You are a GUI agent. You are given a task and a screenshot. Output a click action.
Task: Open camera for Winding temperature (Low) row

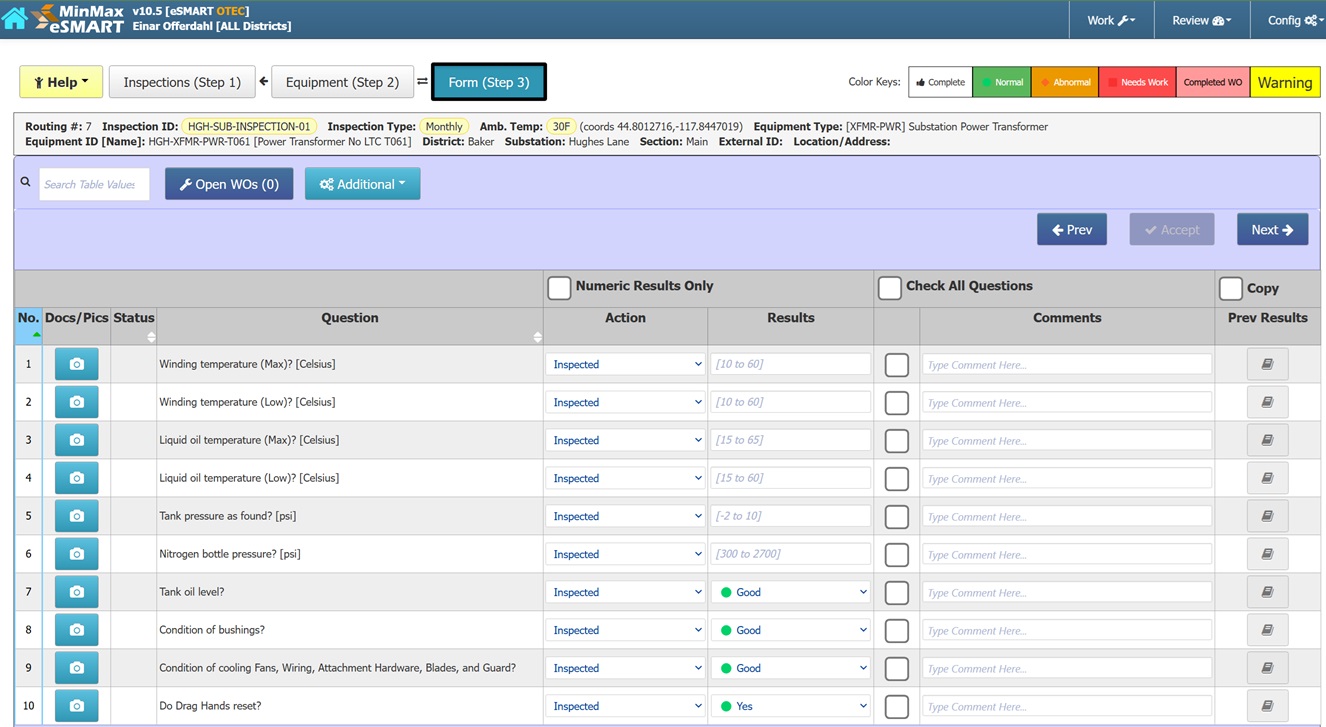(x=76, y=402)
